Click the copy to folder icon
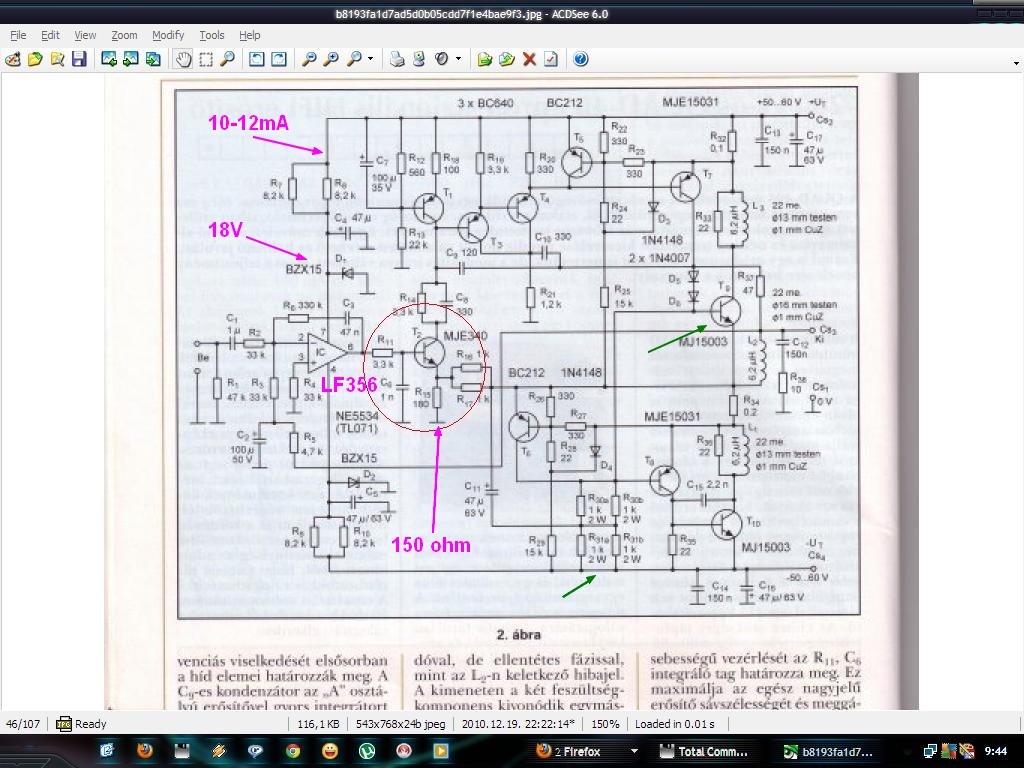1024x768 pixels. click(485, 59)
